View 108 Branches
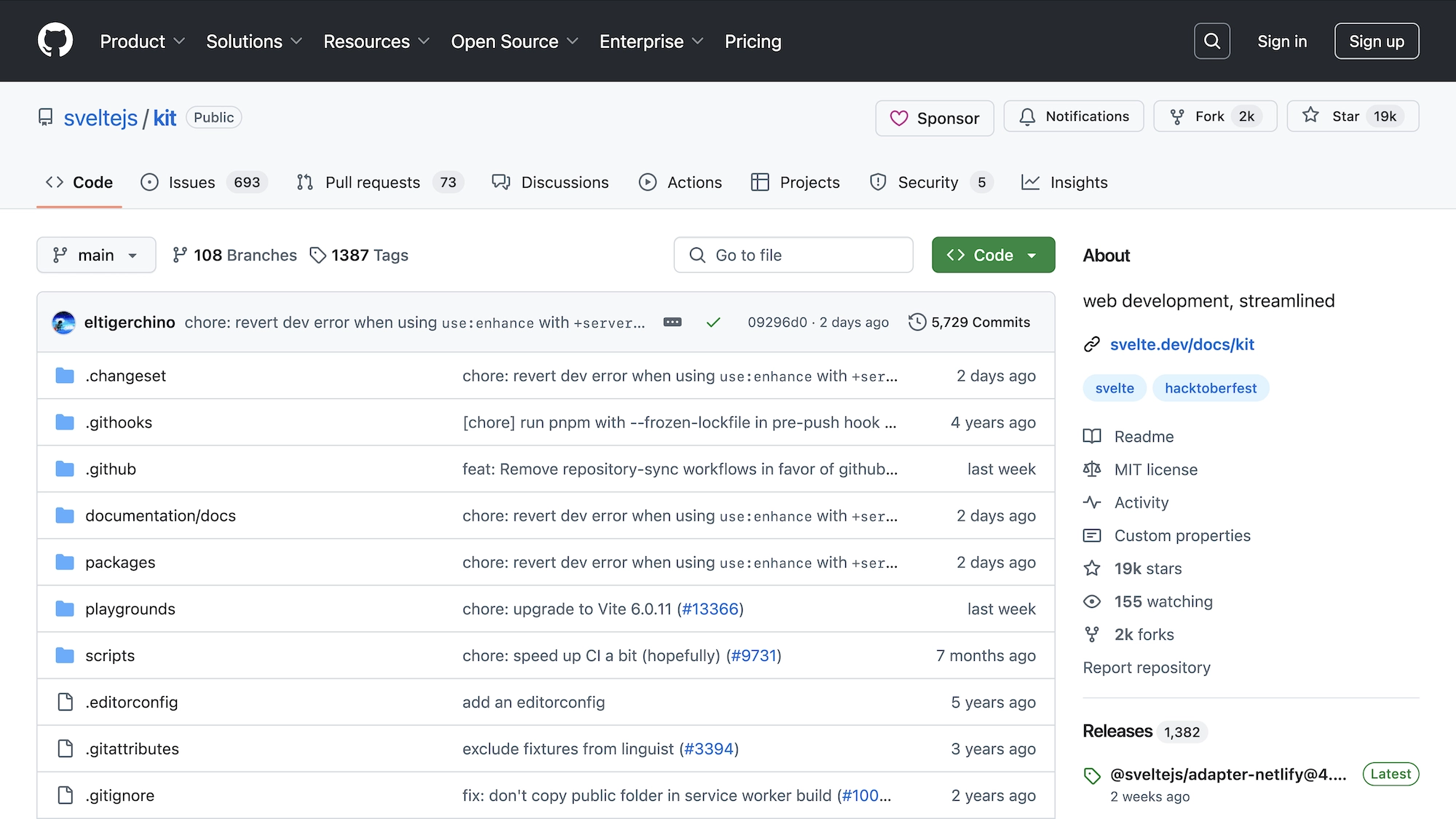Viewport: 1456px width, 819px height. click(234, 255)
